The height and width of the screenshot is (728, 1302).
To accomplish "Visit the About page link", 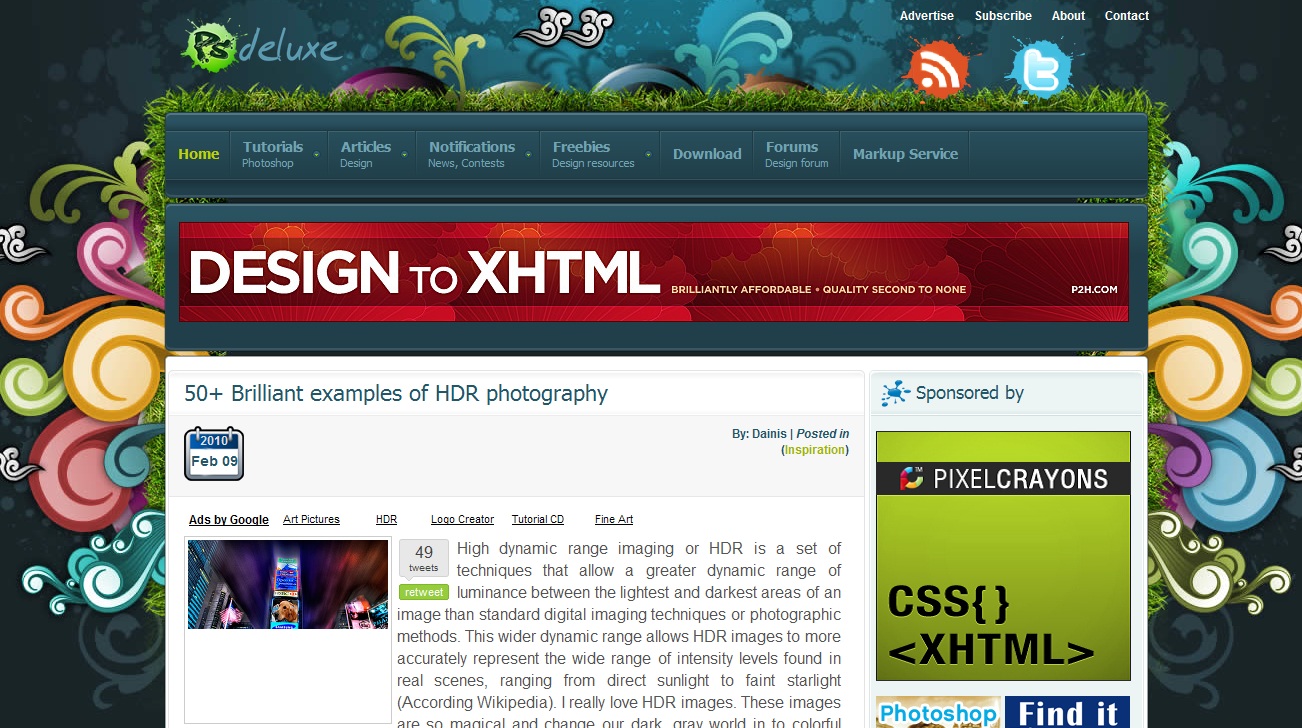I will pyautogui.click(x=1068, y=16).
